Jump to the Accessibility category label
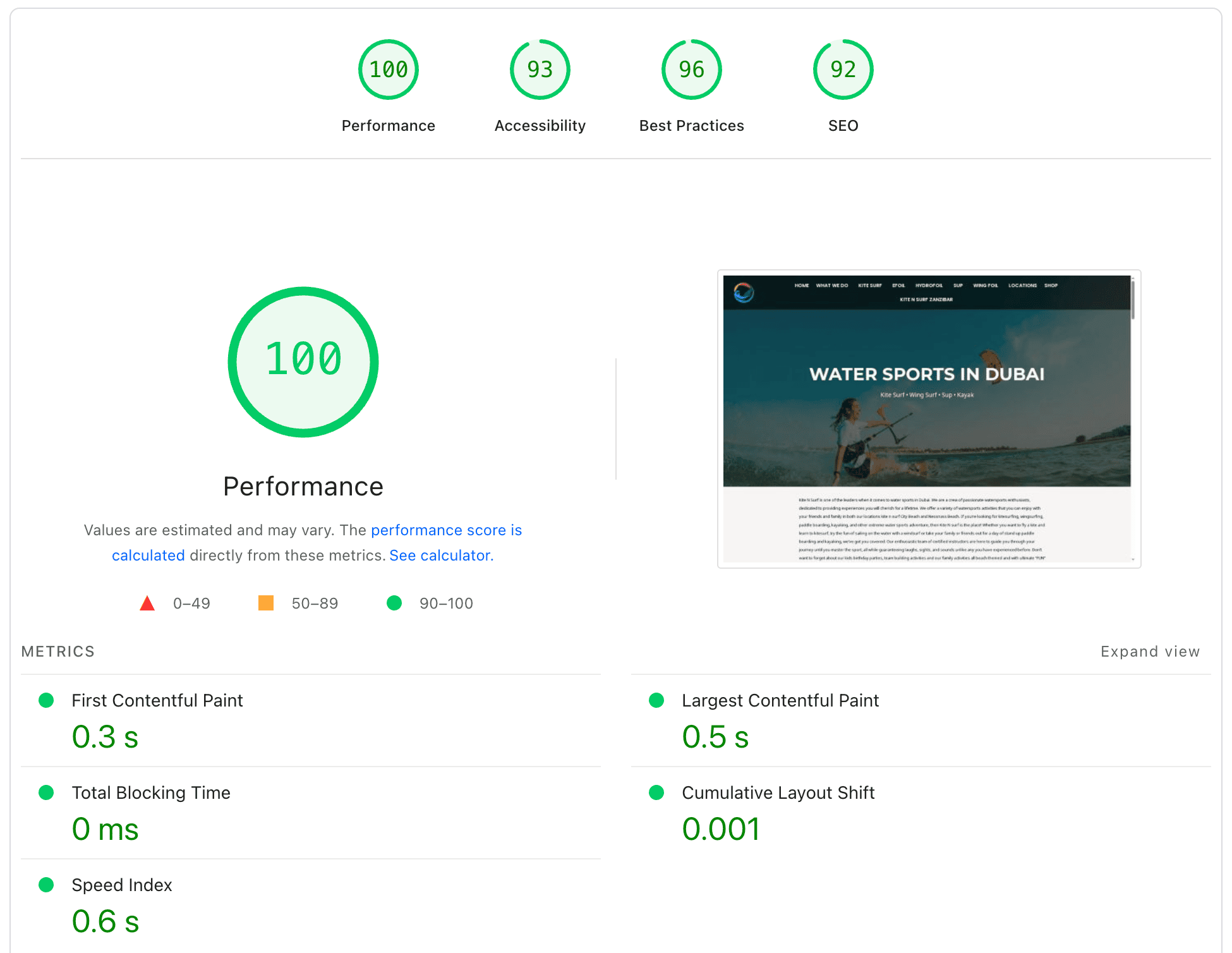Image resolution: width=1232 pixels, height=953 pixels. tap(540, 126)
